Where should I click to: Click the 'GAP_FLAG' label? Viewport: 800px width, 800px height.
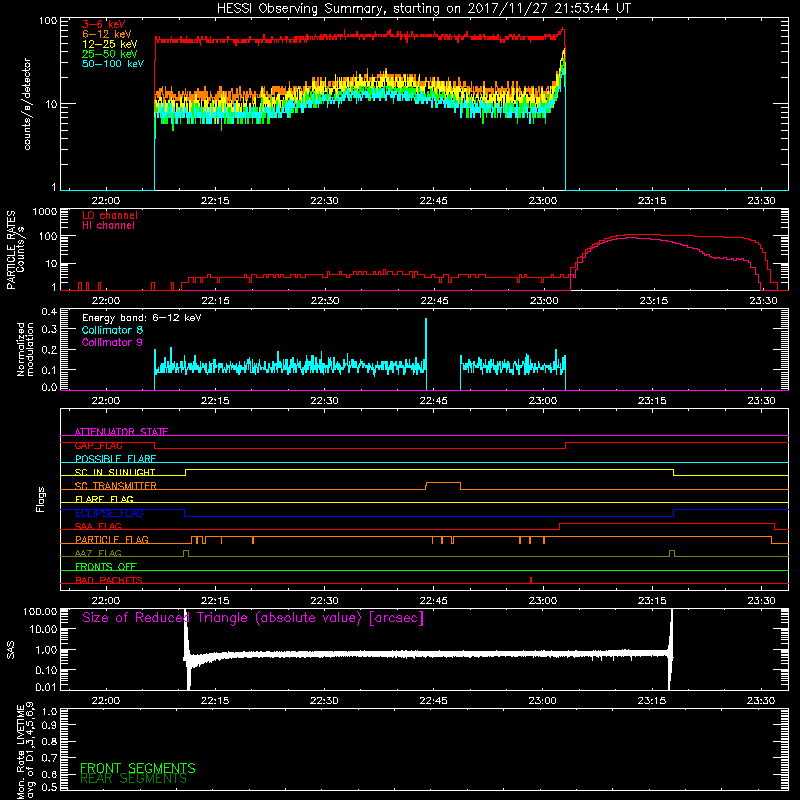click(x=98, y=445)
